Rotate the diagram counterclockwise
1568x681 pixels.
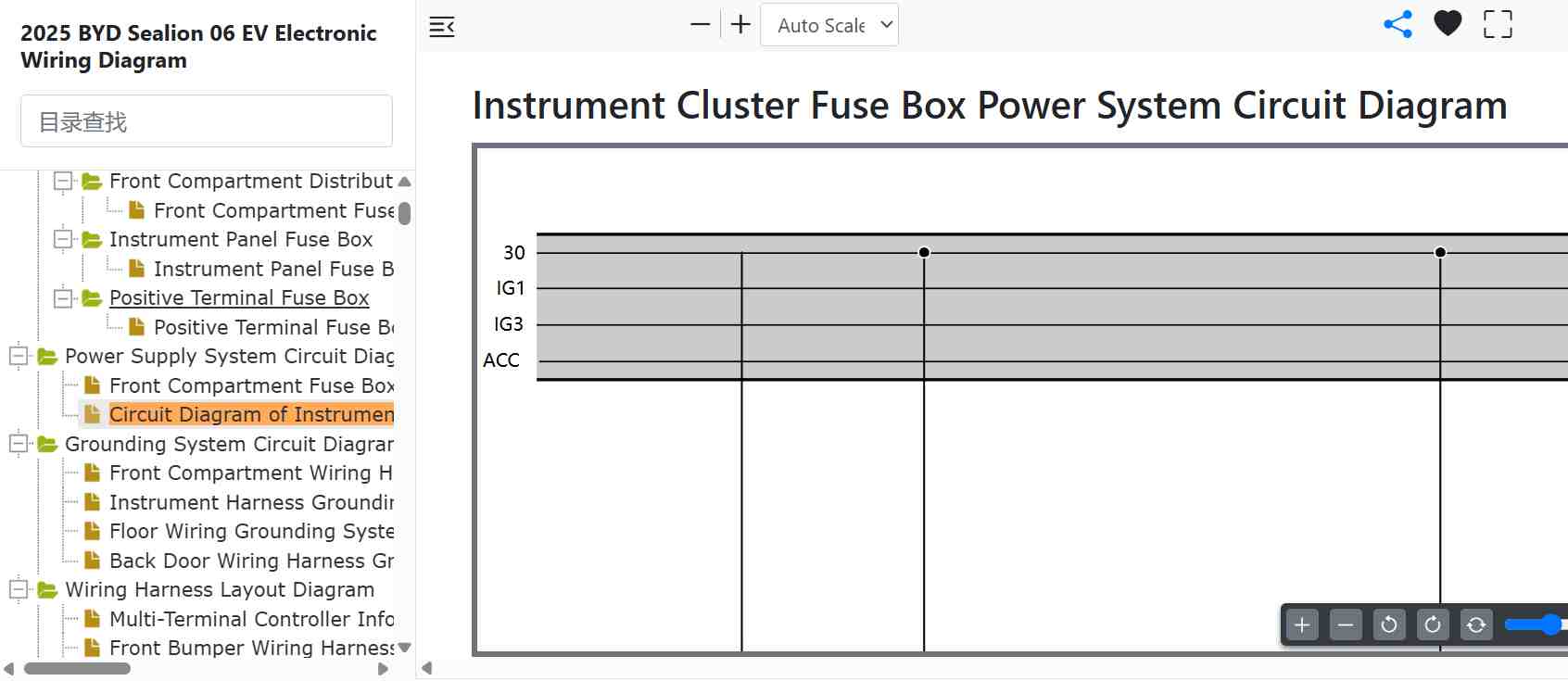pyautogui.click(x=1389, y=625)
